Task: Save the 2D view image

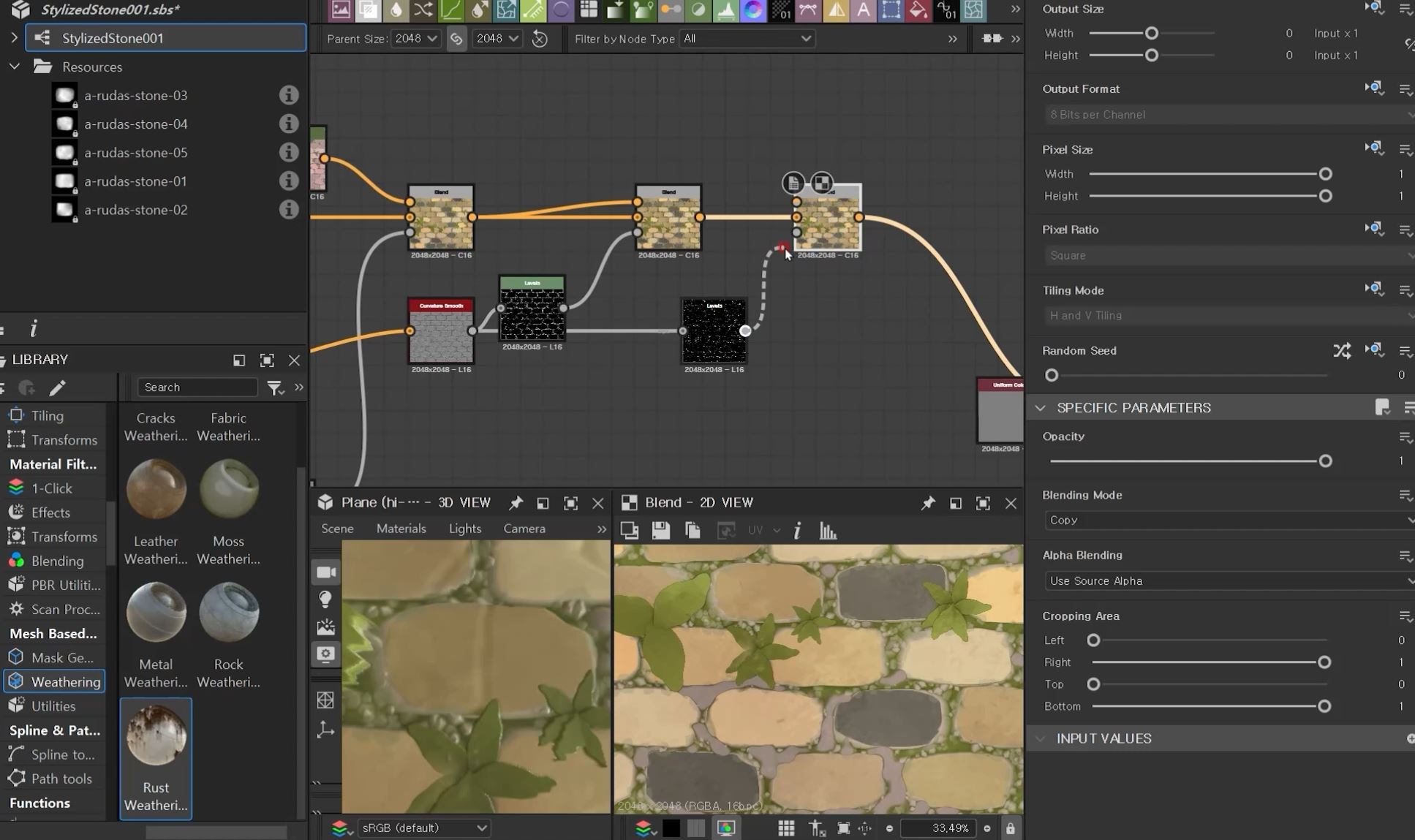Action: [660, 530]
